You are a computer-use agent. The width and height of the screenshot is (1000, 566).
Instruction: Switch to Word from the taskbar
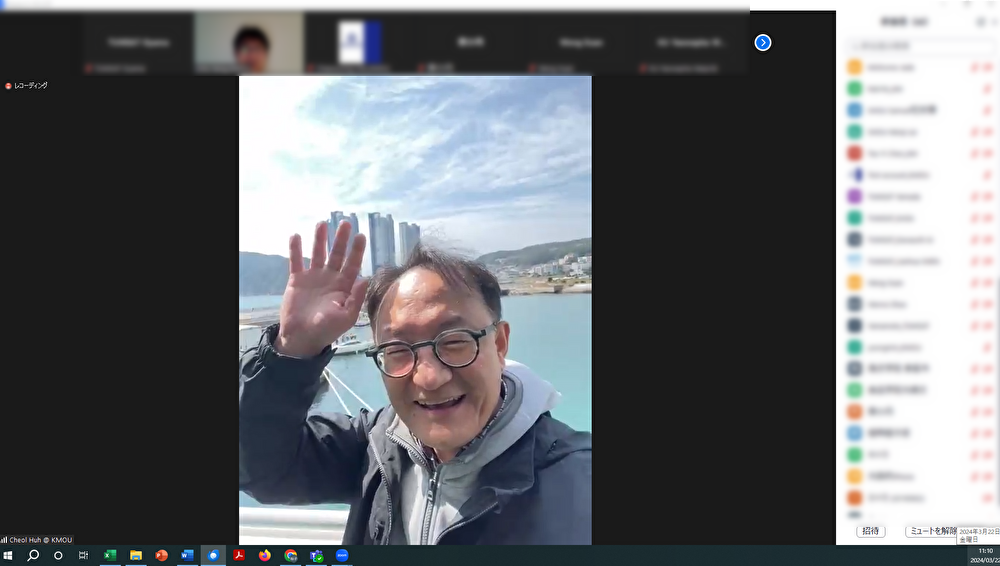click(187, 555)
